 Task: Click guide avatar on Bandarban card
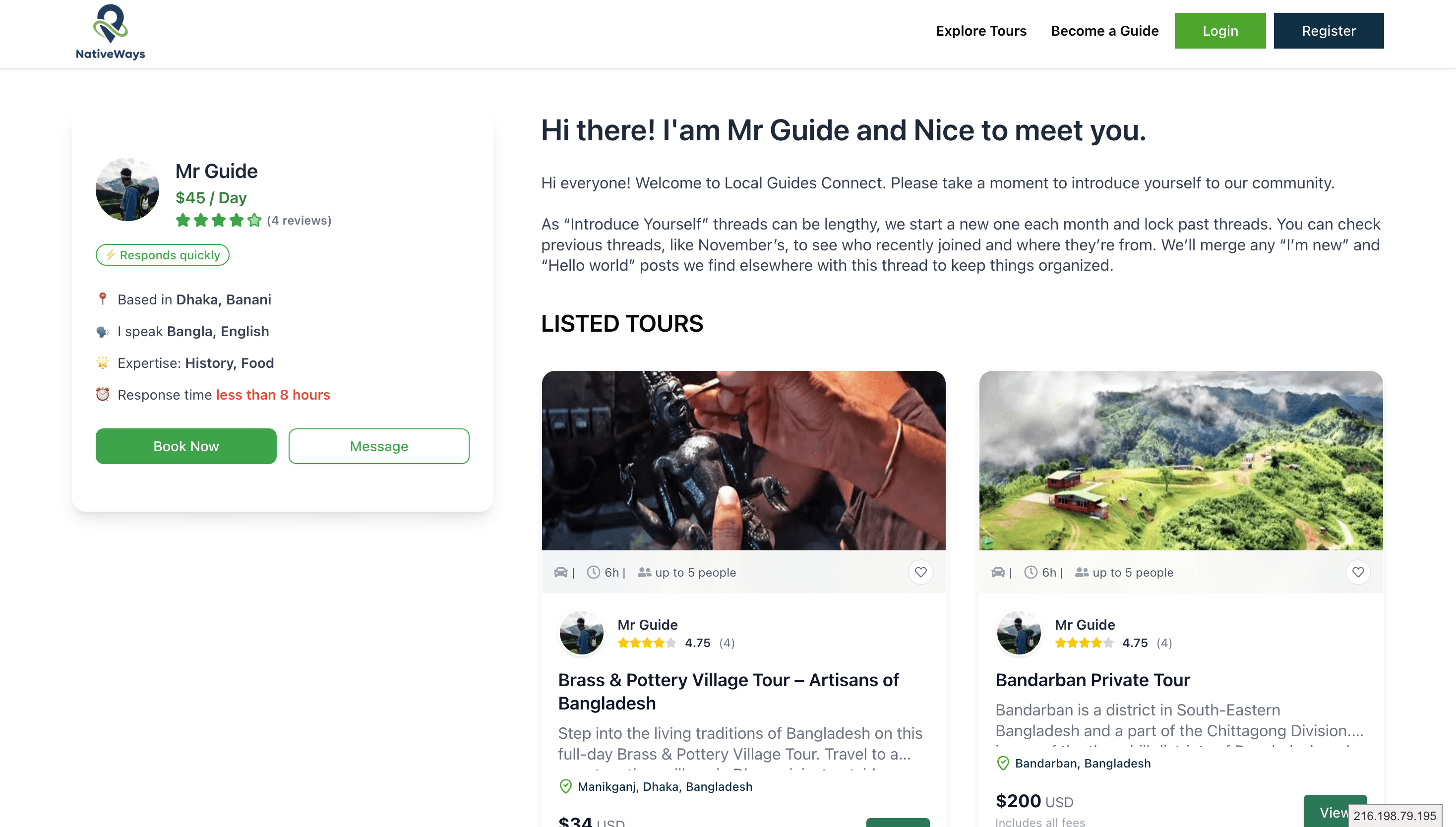pos(1019,633)
